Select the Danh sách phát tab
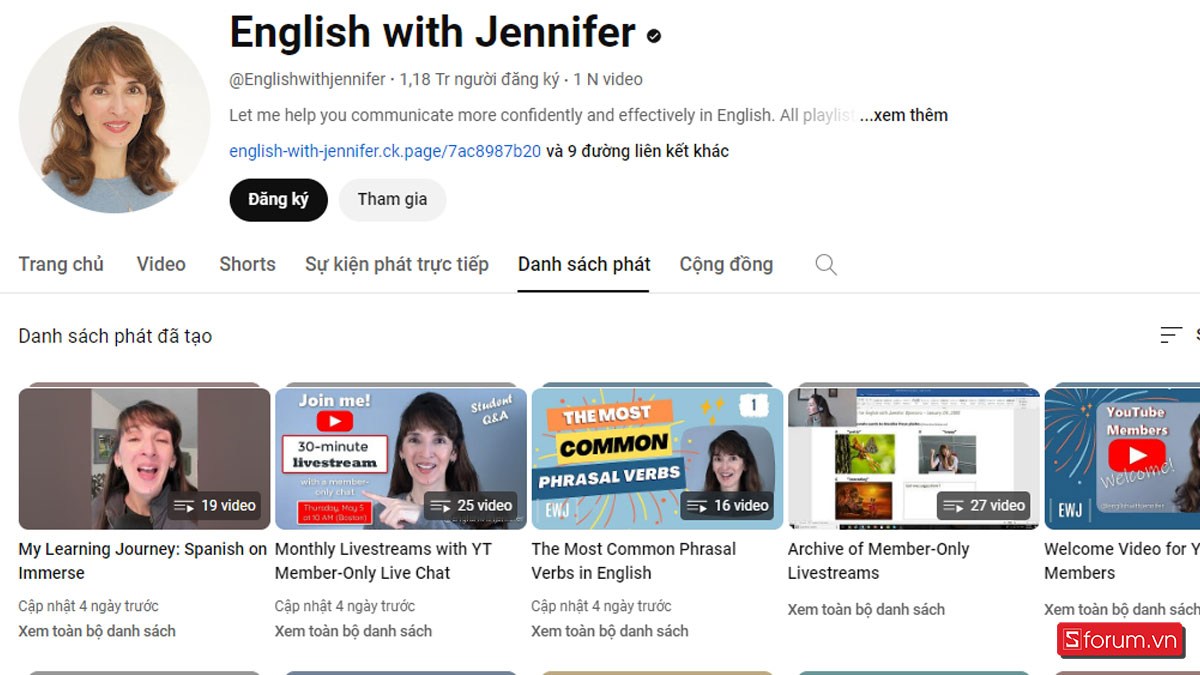The height and width of the screenshot is (675, 1200). 584,264
